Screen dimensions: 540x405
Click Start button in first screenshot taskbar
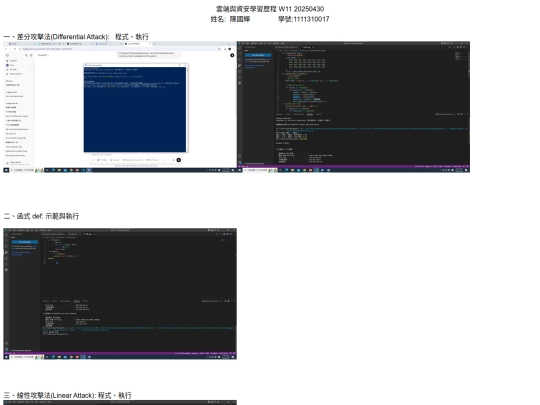tap(6, 170)
